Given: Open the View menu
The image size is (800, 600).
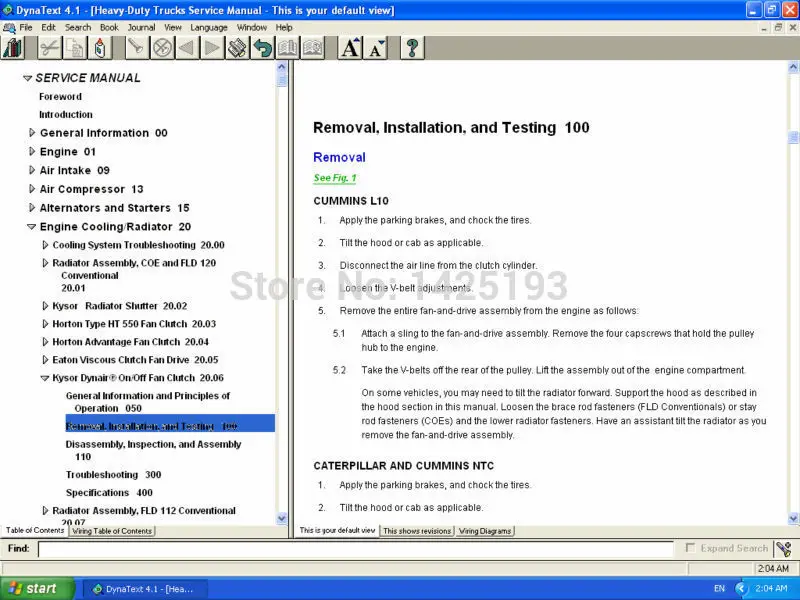Looking at the screenshot, I should tap(172, 28).
